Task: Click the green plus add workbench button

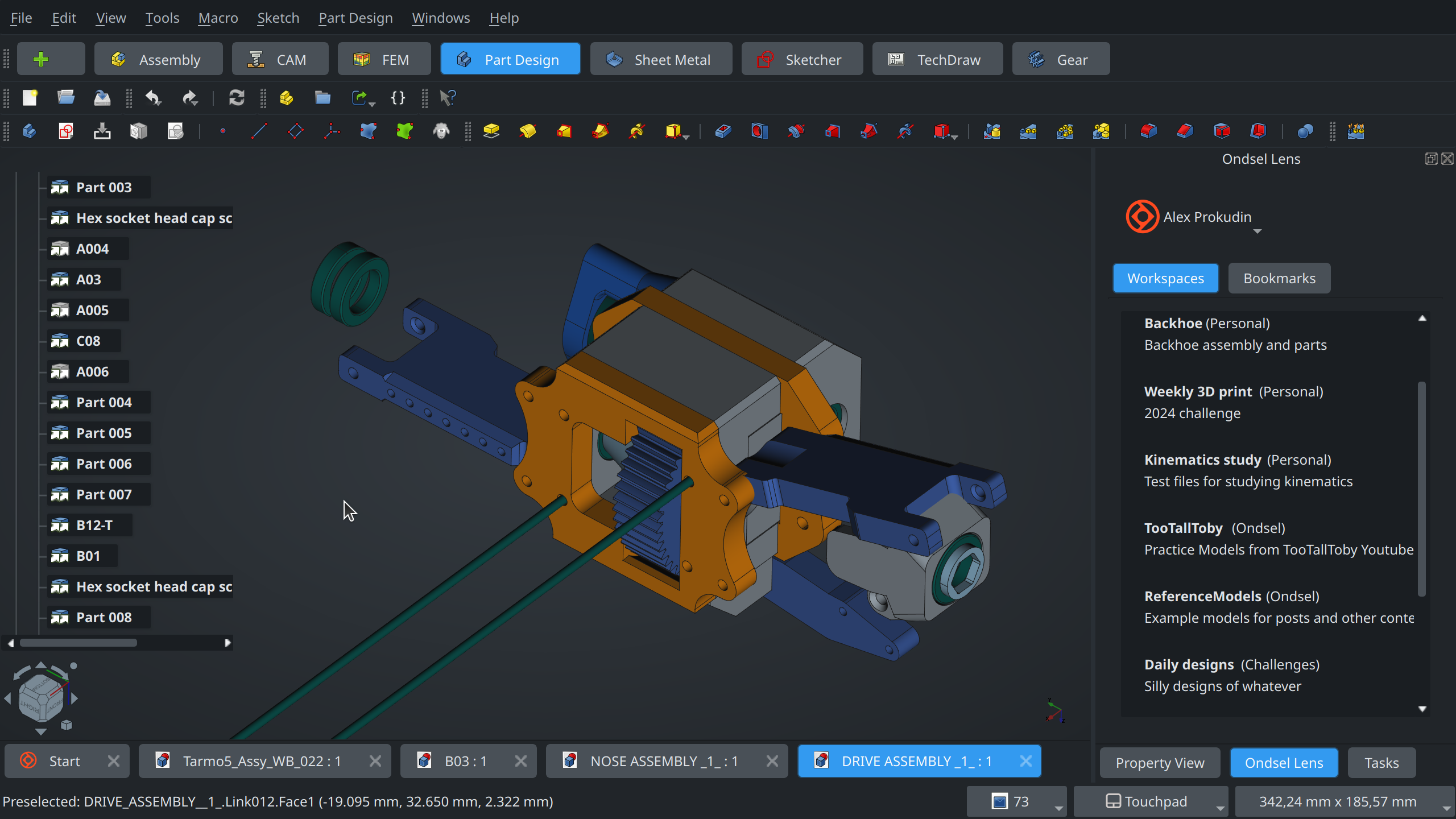Action: pyautogui.click(x=51, y=59)
